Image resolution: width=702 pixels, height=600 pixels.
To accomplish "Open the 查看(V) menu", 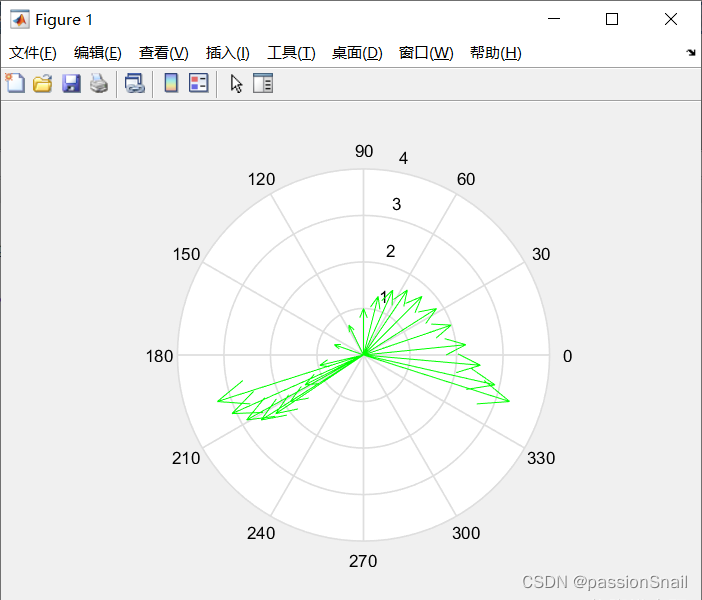I will point(163,53).
